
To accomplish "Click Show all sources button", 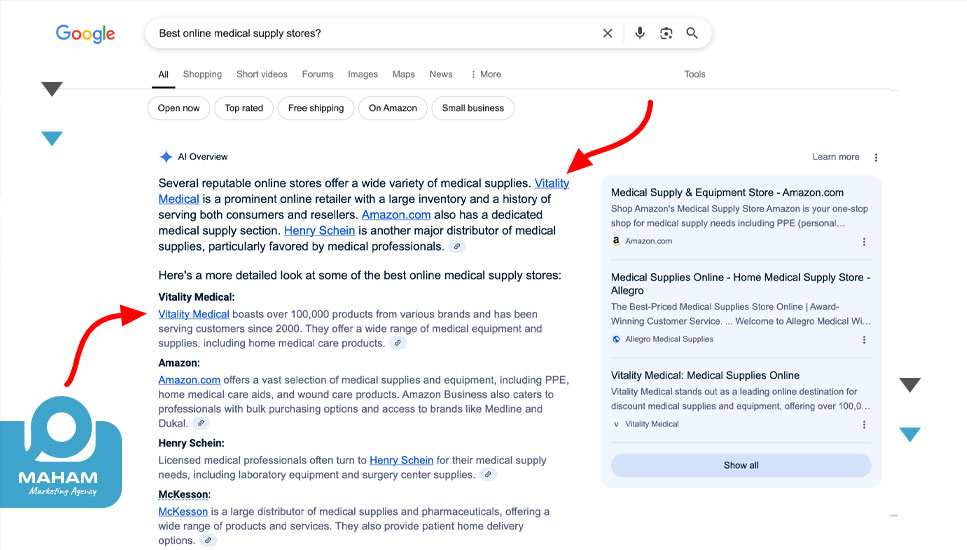I will click(741, 466).
